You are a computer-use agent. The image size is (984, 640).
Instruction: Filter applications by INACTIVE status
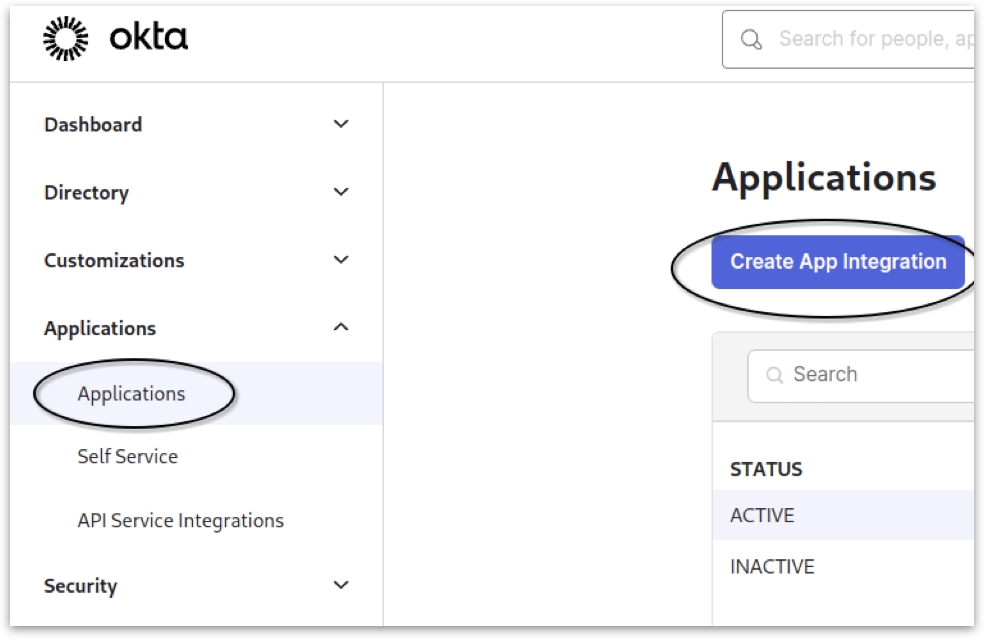tap(772, 567)
